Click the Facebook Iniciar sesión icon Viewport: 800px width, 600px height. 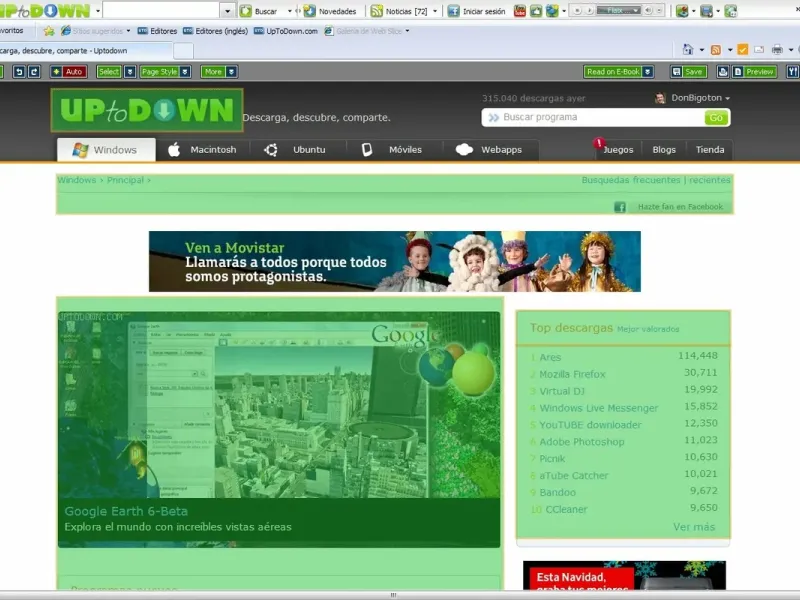tap(454, 11)
